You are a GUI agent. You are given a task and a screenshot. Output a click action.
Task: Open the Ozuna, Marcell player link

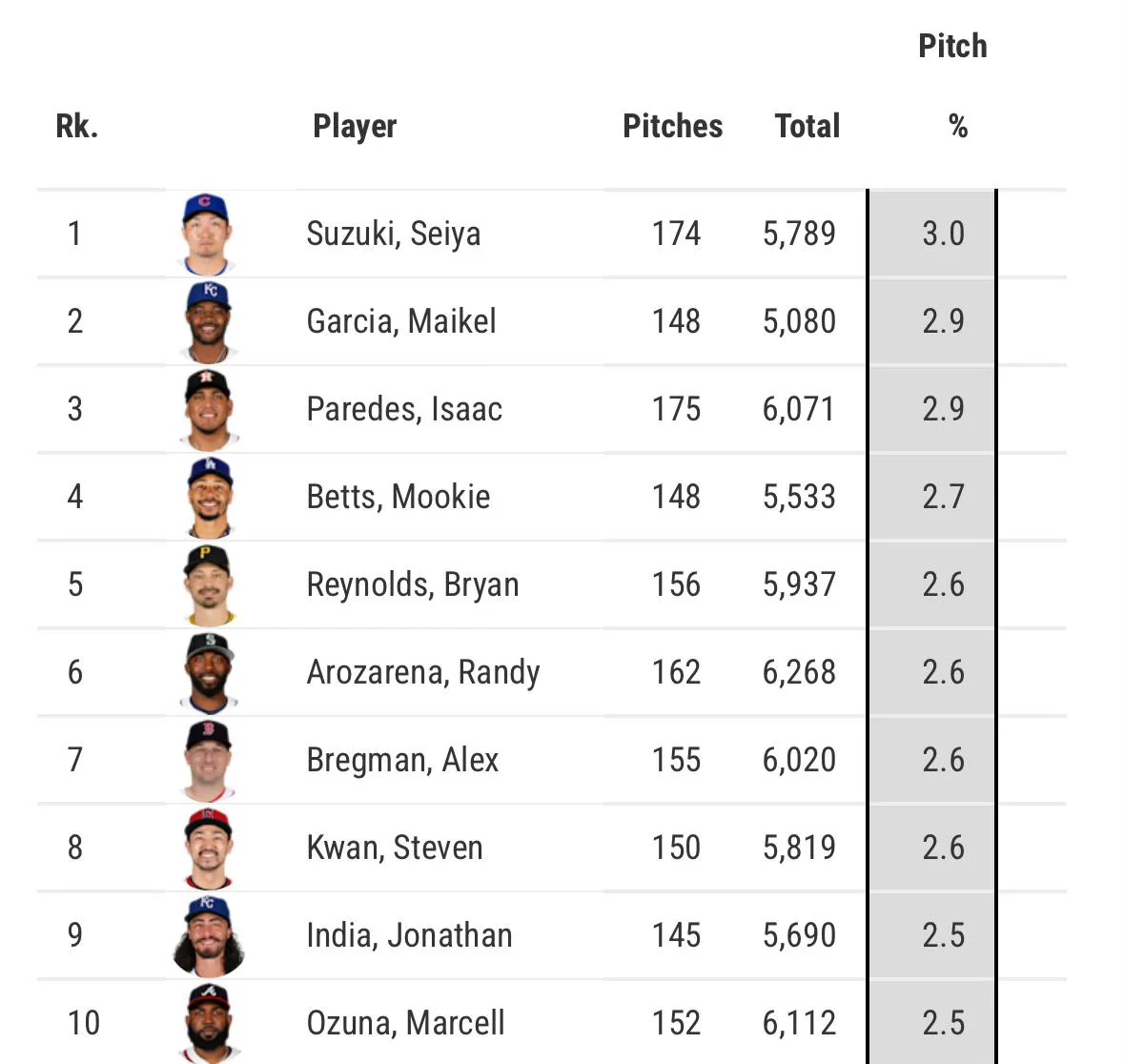click(x=405, y=1023)
